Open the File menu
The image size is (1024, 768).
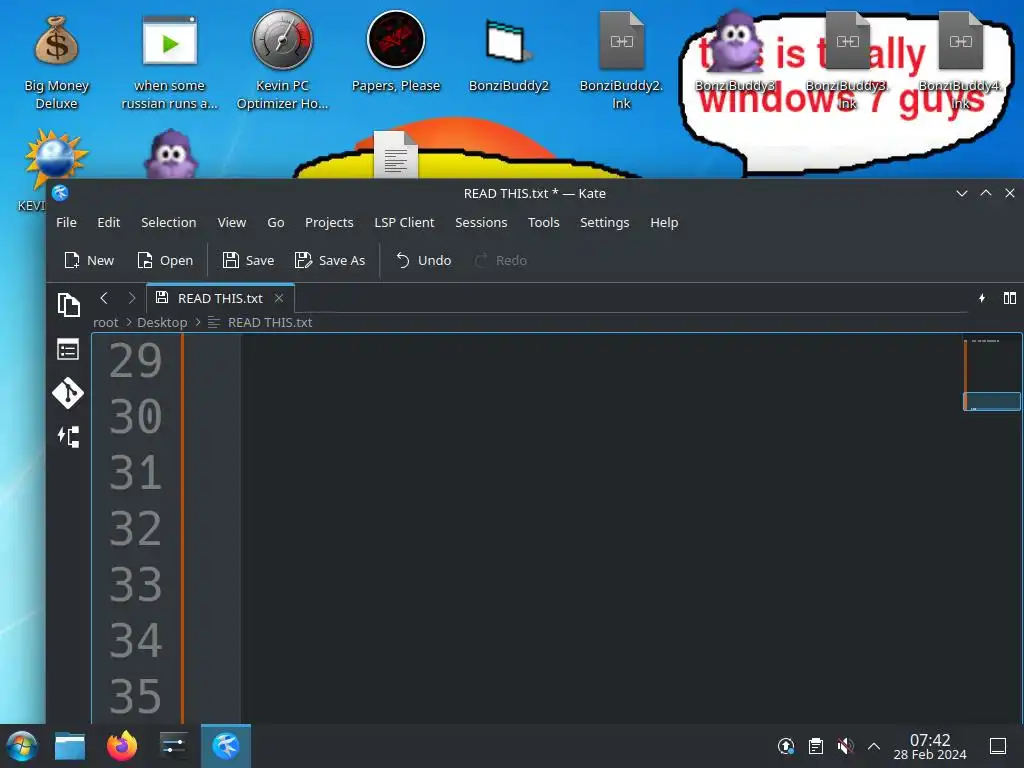click(67, 223)
